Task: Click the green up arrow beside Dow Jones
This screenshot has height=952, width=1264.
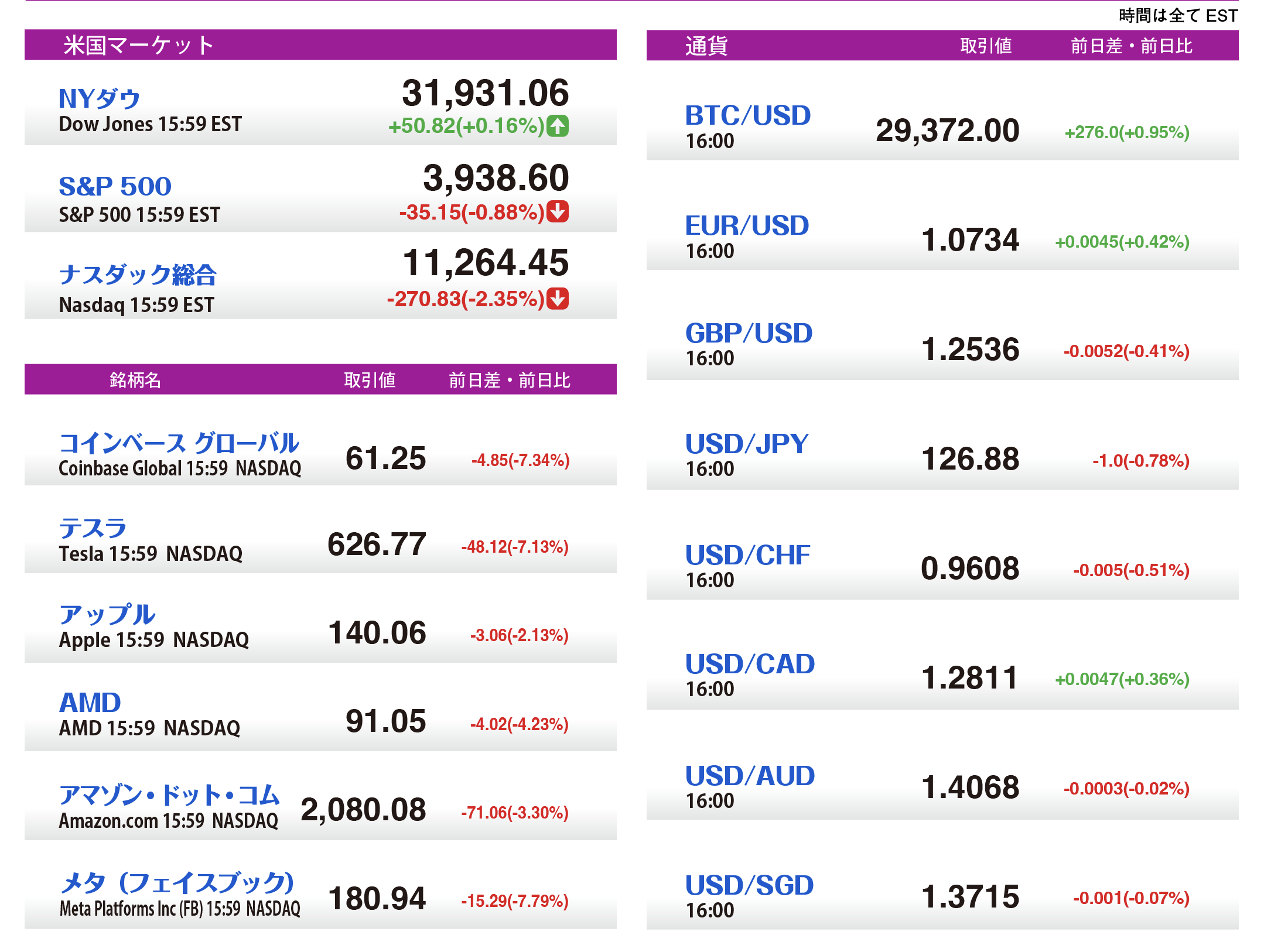Action: pyautogui.click(x=557, y=126)
